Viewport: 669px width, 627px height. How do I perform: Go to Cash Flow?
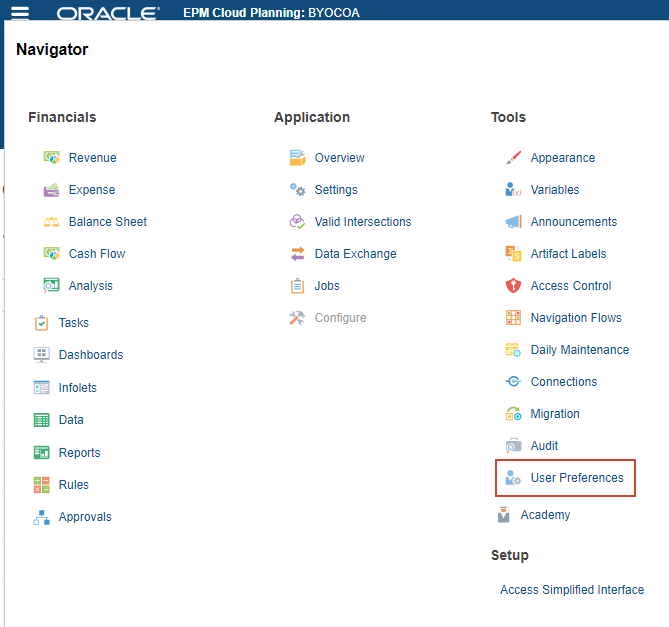97,254
